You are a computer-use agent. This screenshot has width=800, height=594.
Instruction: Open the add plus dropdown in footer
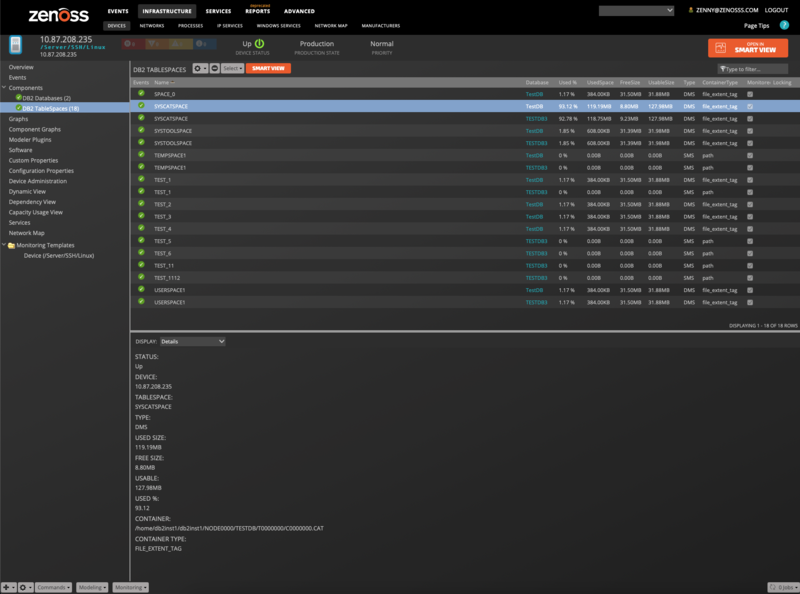click(x=9, y=587)
